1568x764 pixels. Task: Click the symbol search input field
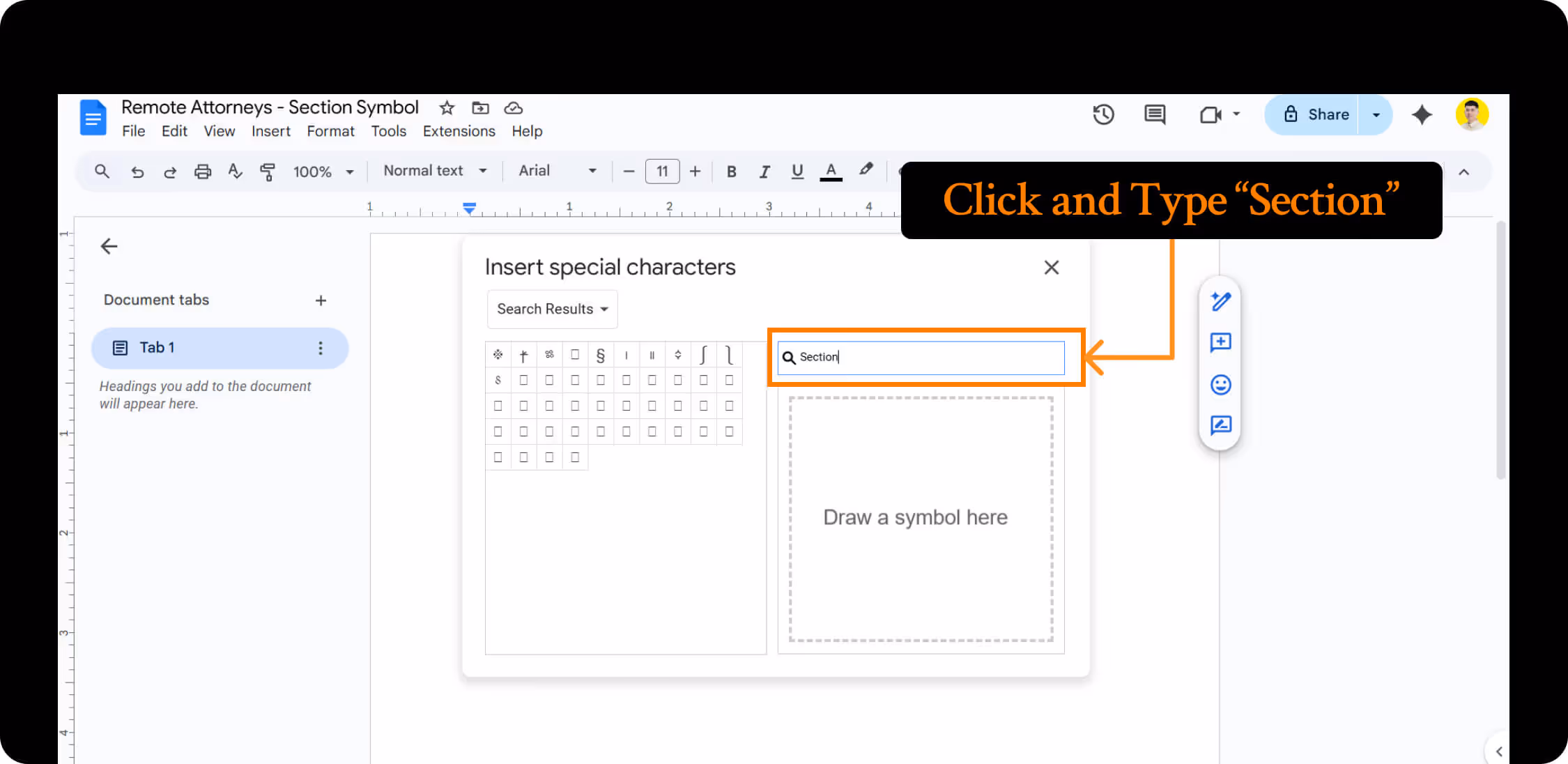click(930, 357)
